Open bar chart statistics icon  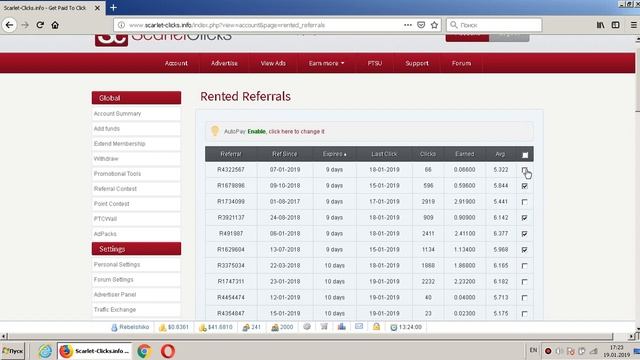(342, 327)
